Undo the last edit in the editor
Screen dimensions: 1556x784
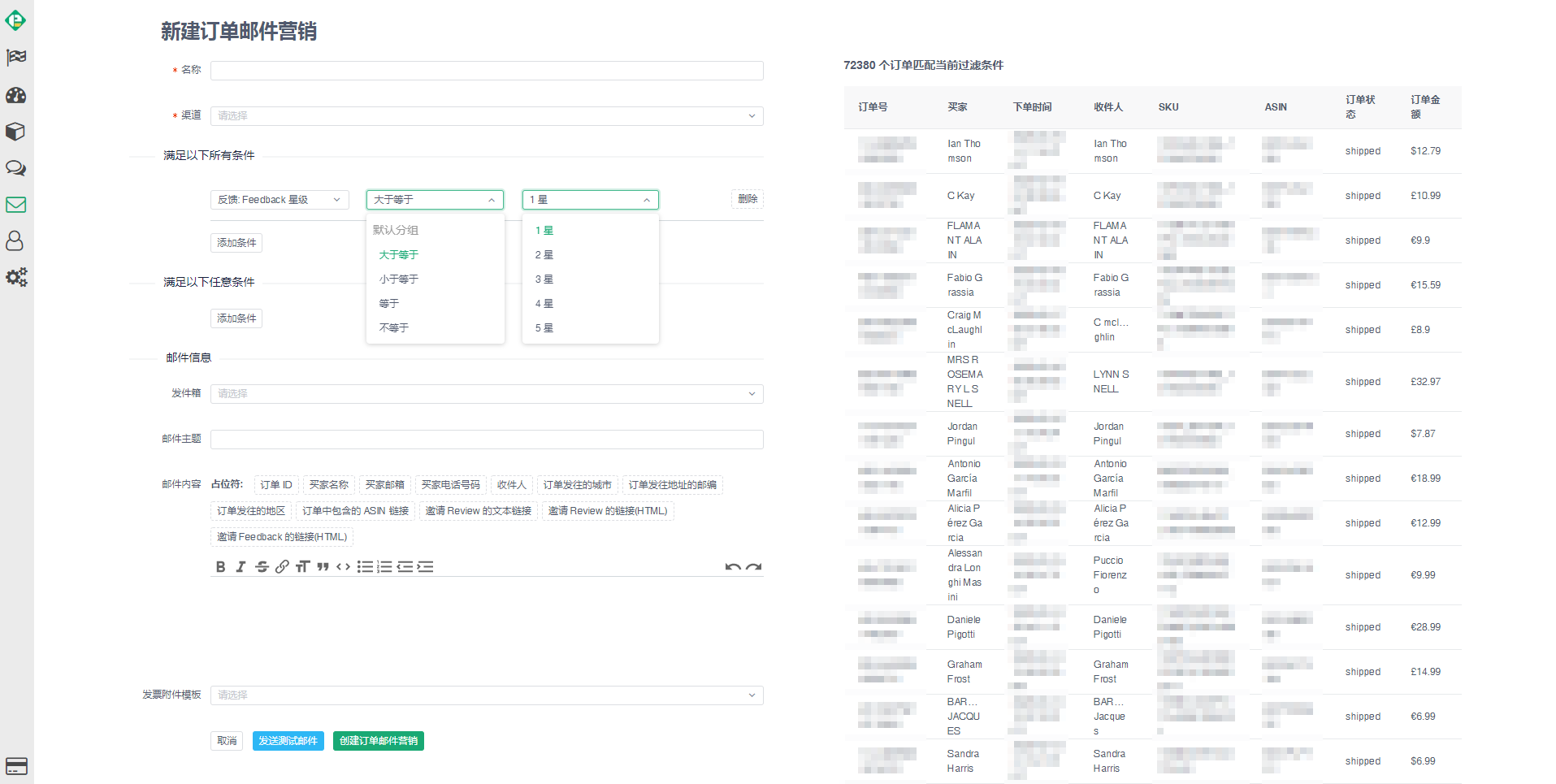[733, 567]
